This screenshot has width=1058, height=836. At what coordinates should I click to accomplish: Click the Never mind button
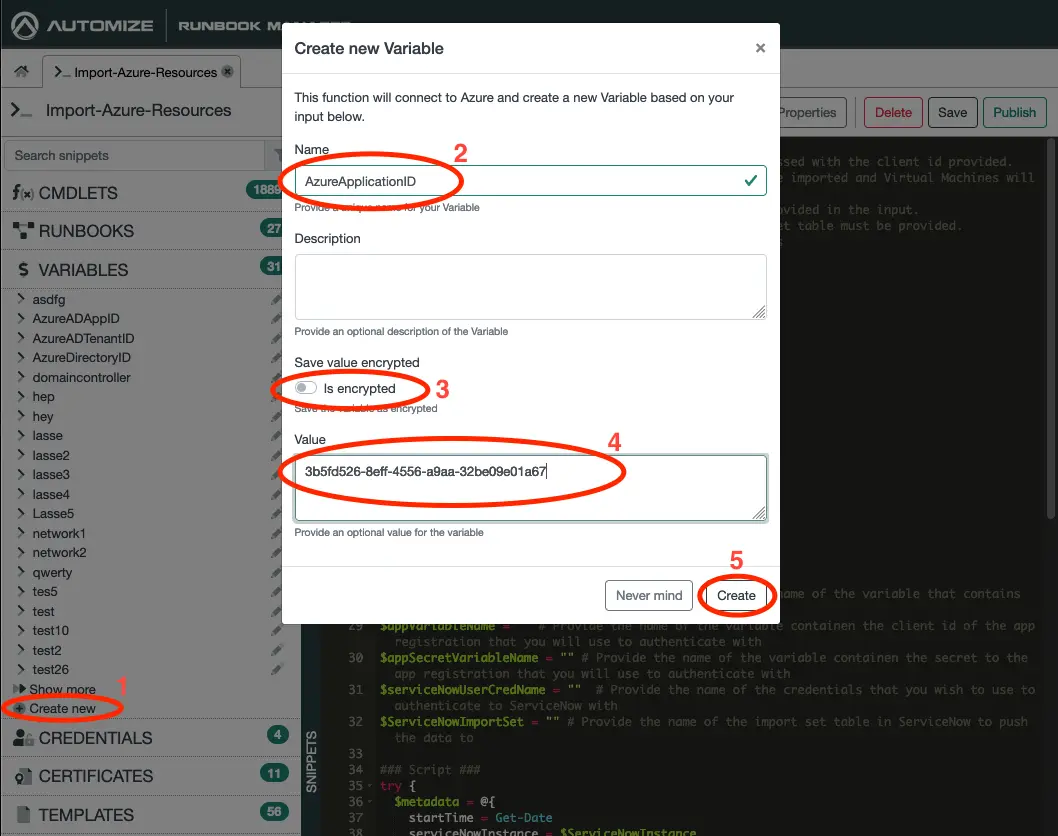tap(649, 595)
